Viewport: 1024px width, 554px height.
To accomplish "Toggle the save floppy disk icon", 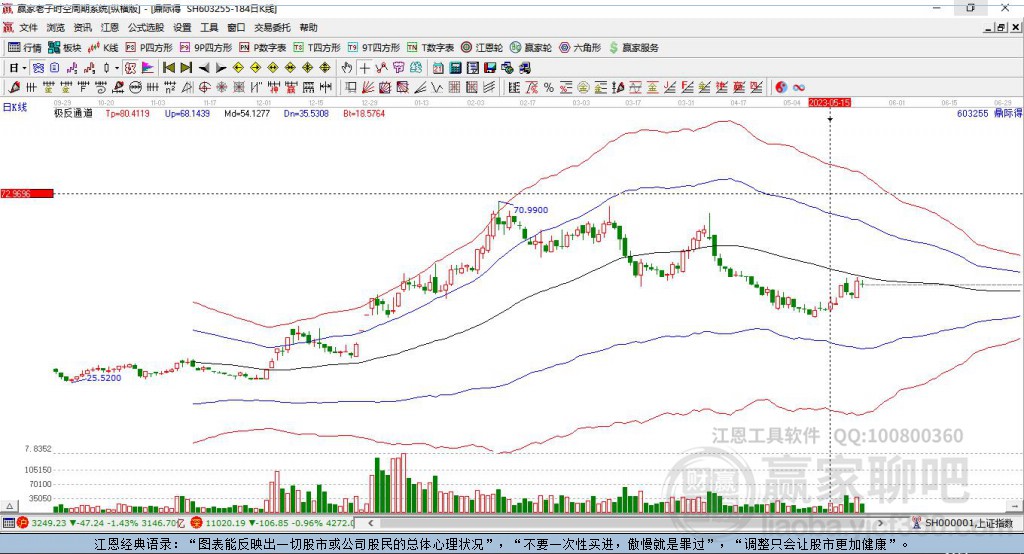I will click(490, 68).
